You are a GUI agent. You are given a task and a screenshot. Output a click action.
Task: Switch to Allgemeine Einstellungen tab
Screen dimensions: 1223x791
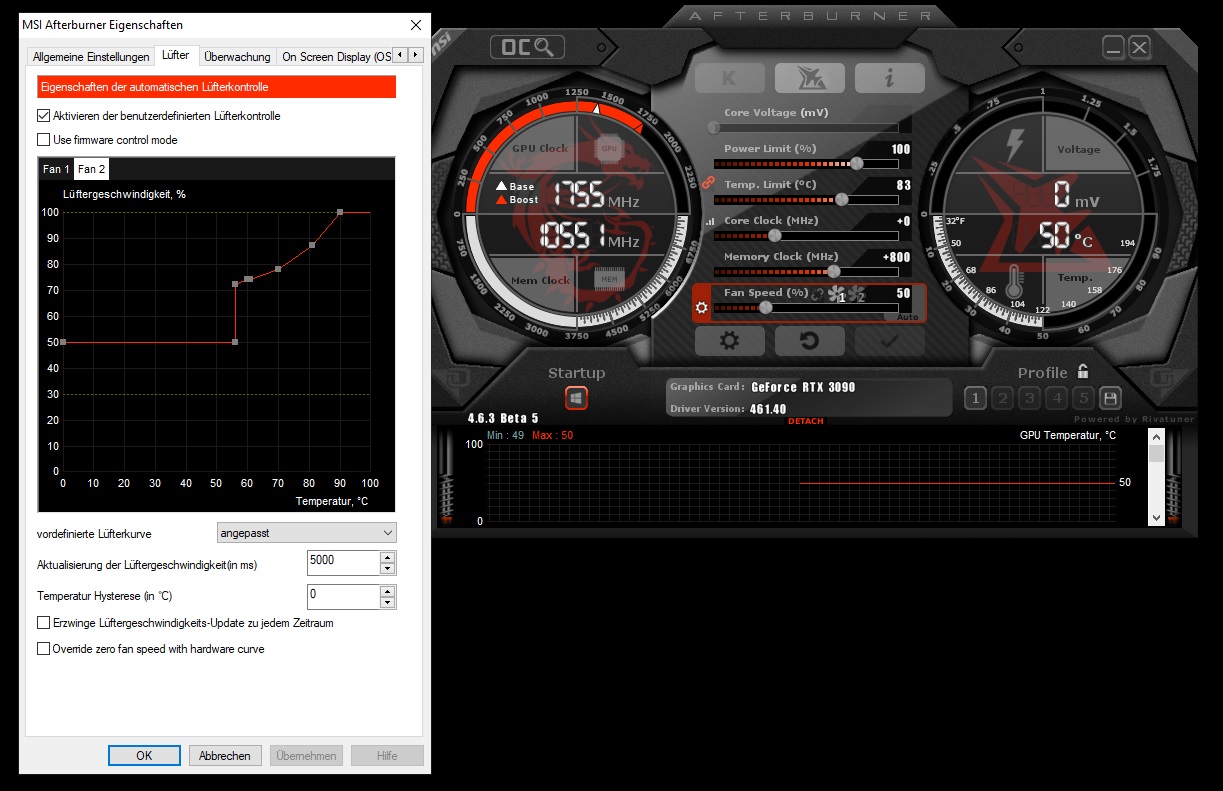[91, 57]
